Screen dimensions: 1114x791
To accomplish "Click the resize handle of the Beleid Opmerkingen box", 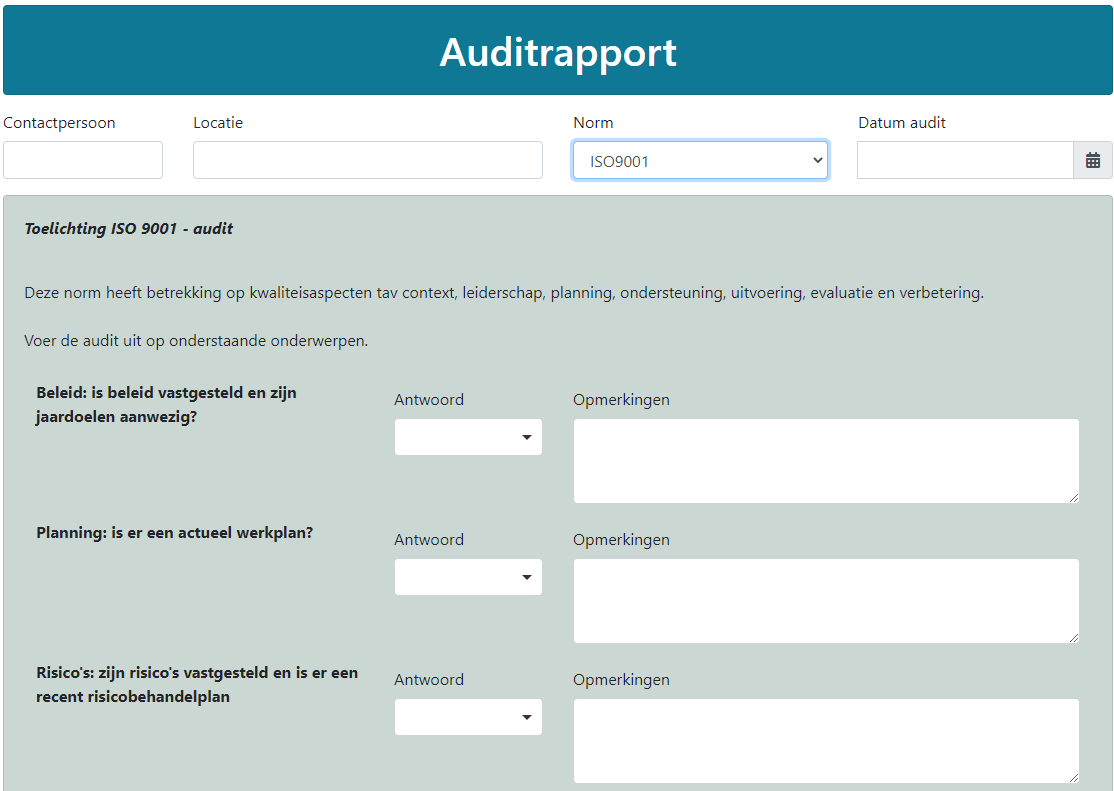I will 1073,498.
